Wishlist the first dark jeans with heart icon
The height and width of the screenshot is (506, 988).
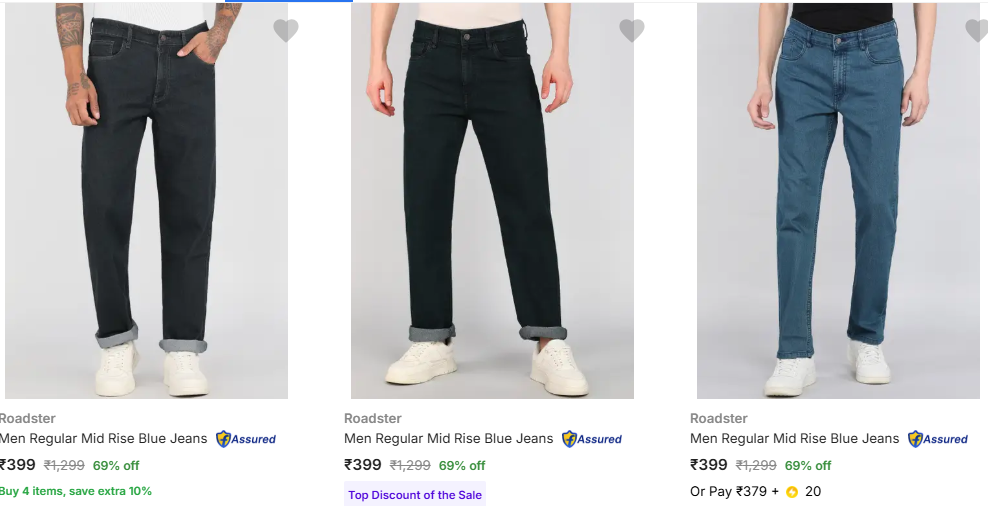pyautogui.click(x=286, y=31)
